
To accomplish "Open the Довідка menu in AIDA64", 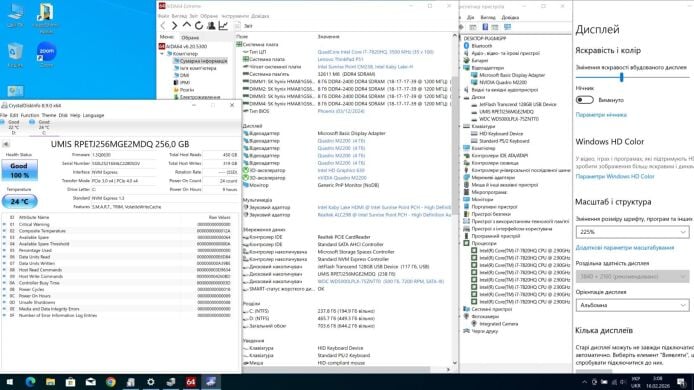I will (x=260, y=16).
